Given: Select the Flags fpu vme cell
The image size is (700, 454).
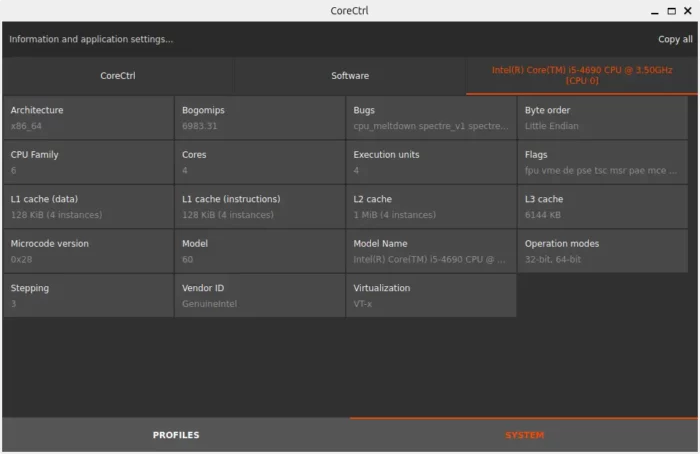Looking at the screenshot, I should click(x=603, y=162).
